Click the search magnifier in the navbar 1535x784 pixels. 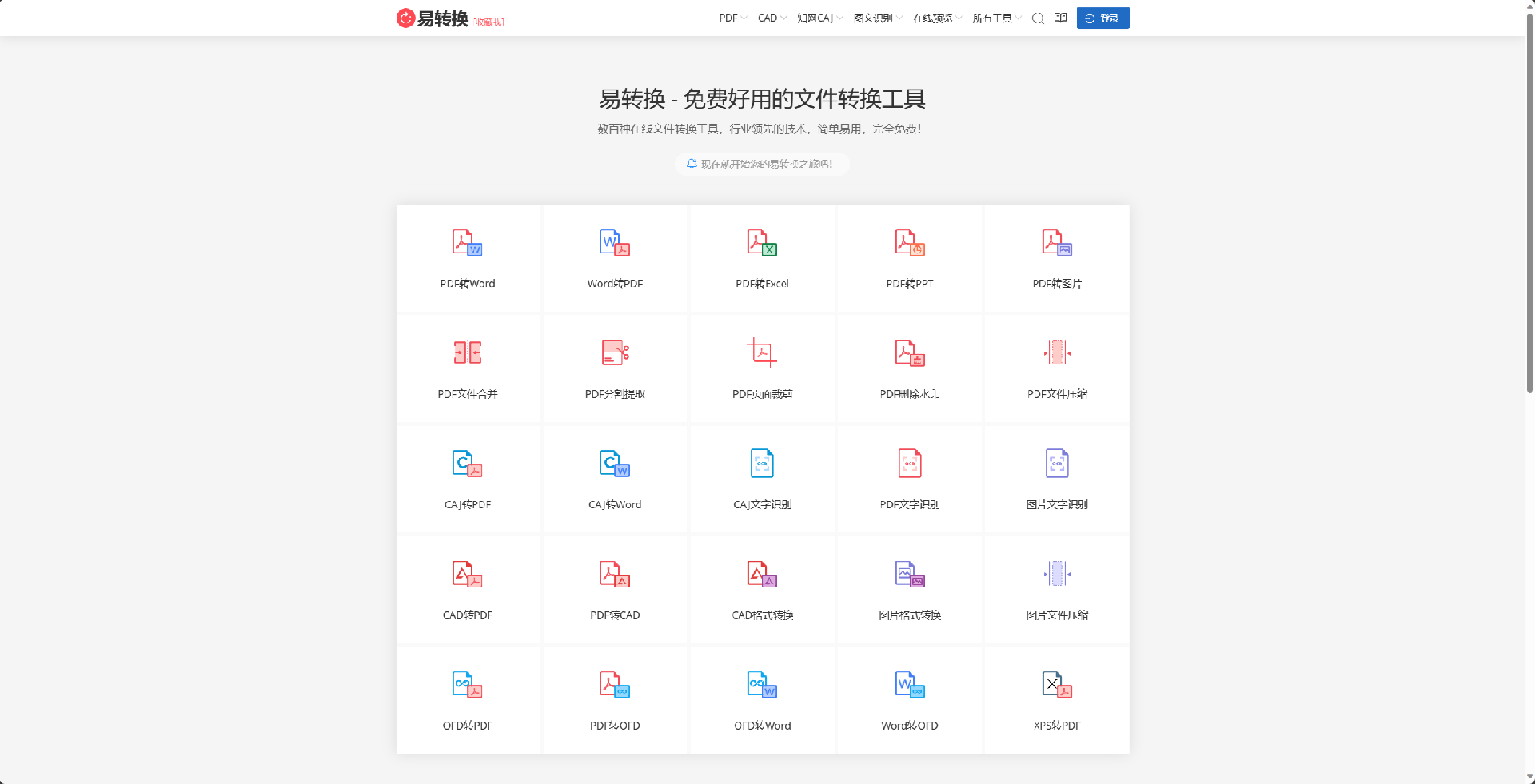point(1037,18)
